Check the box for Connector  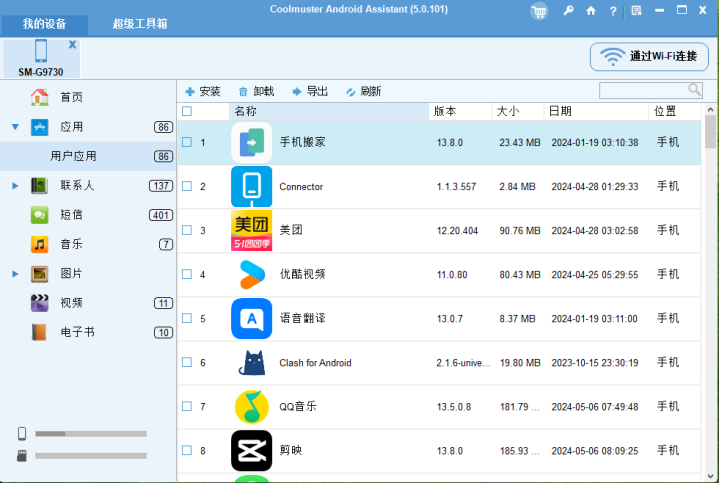pos(187,186)
